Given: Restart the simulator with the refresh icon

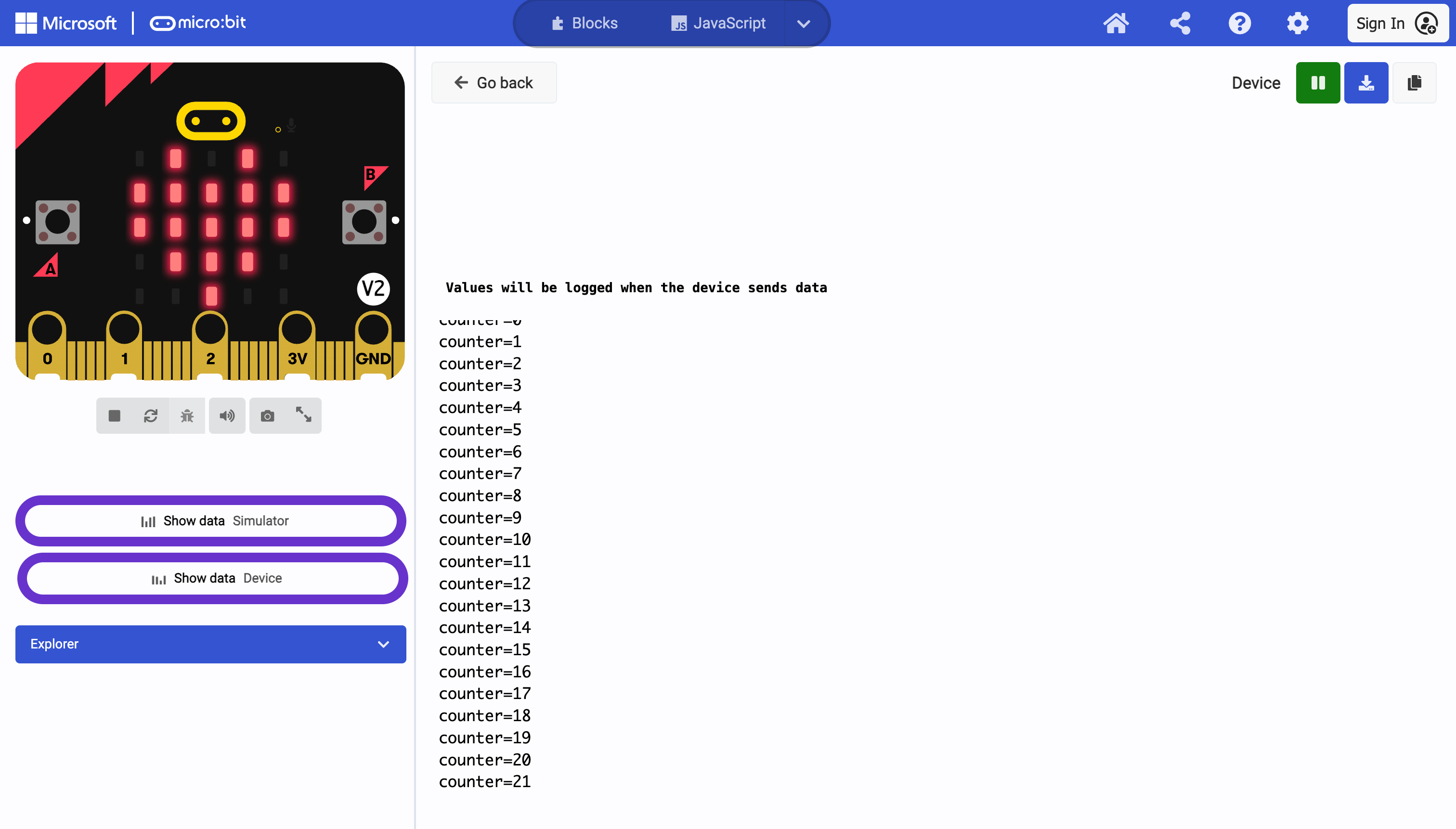Looking at the screenshot, I should pos(150,415).
